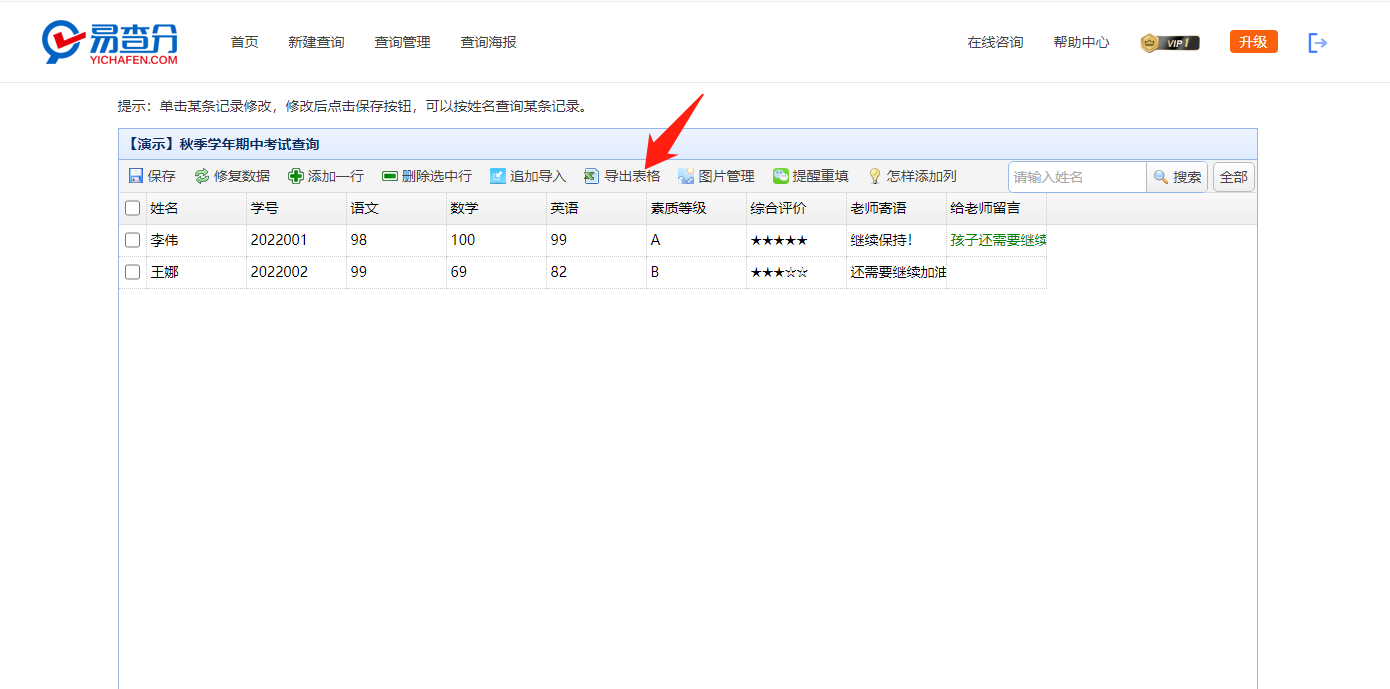
Task: Click 导出表格 to export table
Action: tap(622, 176)
